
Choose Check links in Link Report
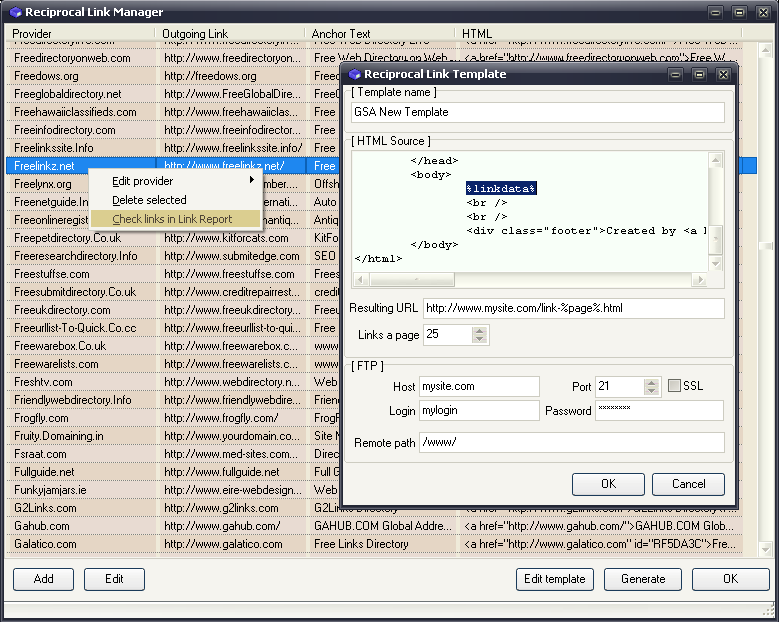click(172, 219)
